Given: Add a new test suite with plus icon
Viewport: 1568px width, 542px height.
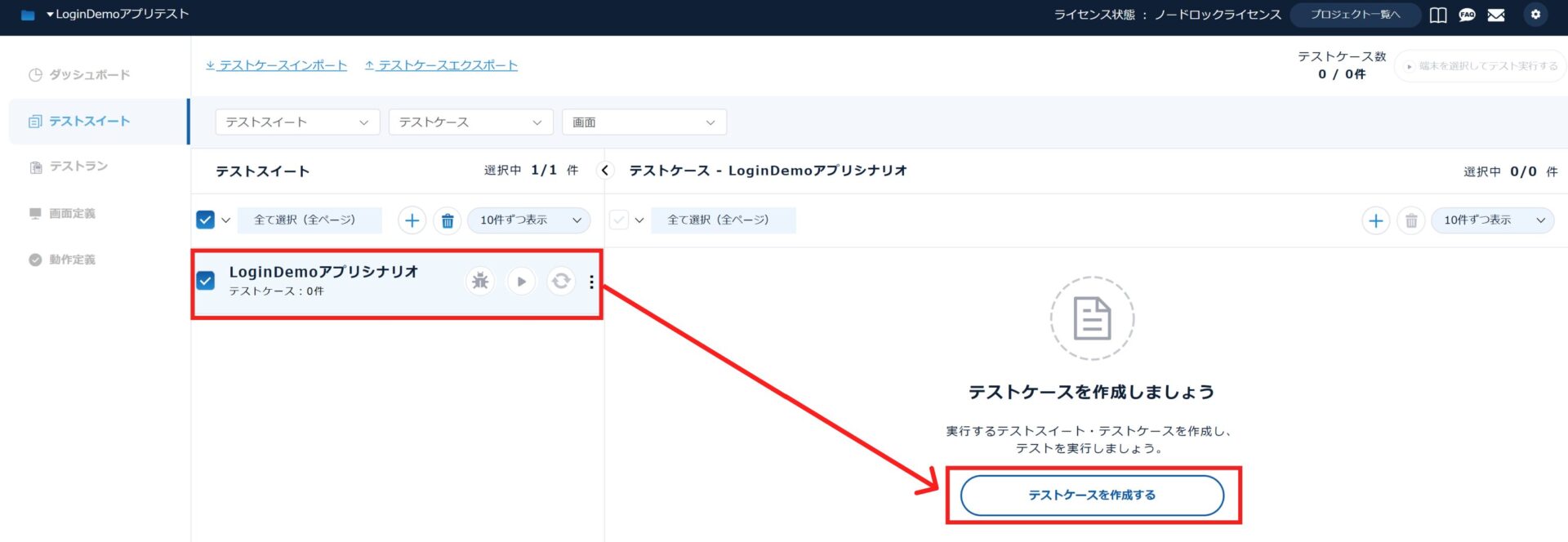Looking at the screenshot, I should (x=412, y=220).
